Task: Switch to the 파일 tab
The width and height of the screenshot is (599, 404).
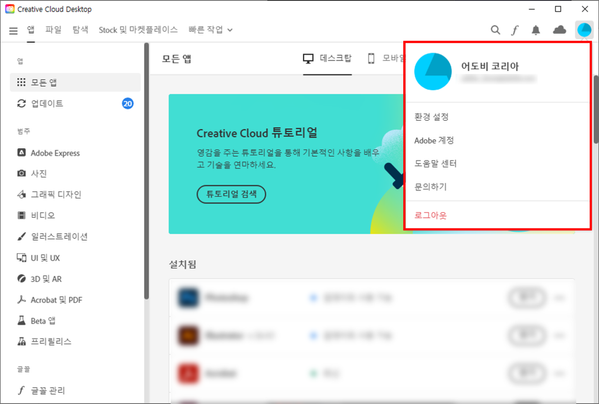Action: [x=53, y=29]
